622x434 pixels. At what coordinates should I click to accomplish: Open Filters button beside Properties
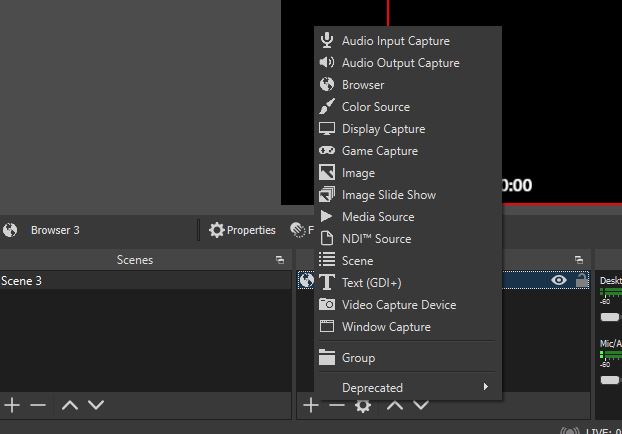302,230
